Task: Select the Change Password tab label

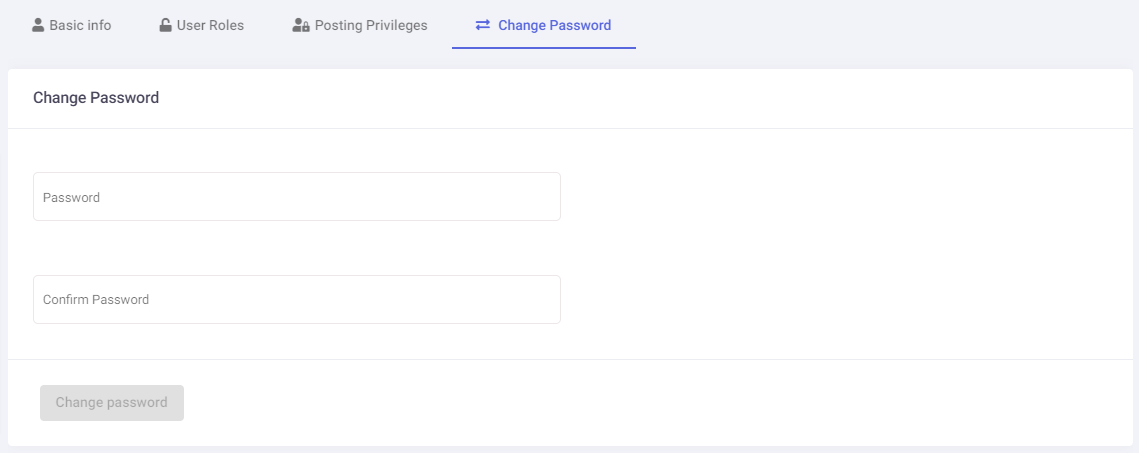Action: click(x=554, y=25)
